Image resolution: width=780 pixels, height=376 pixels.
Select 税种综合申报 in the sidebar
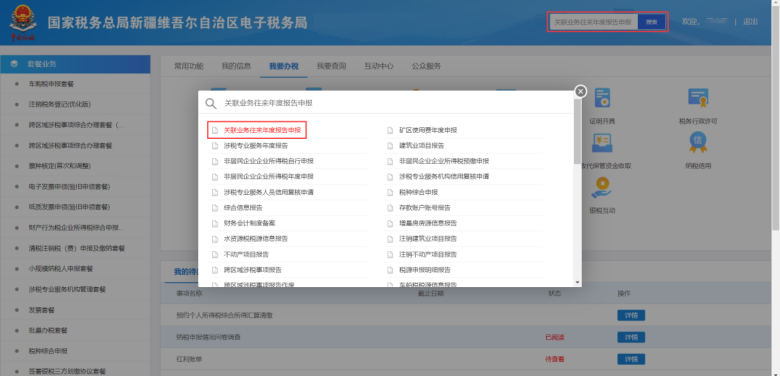48,351
